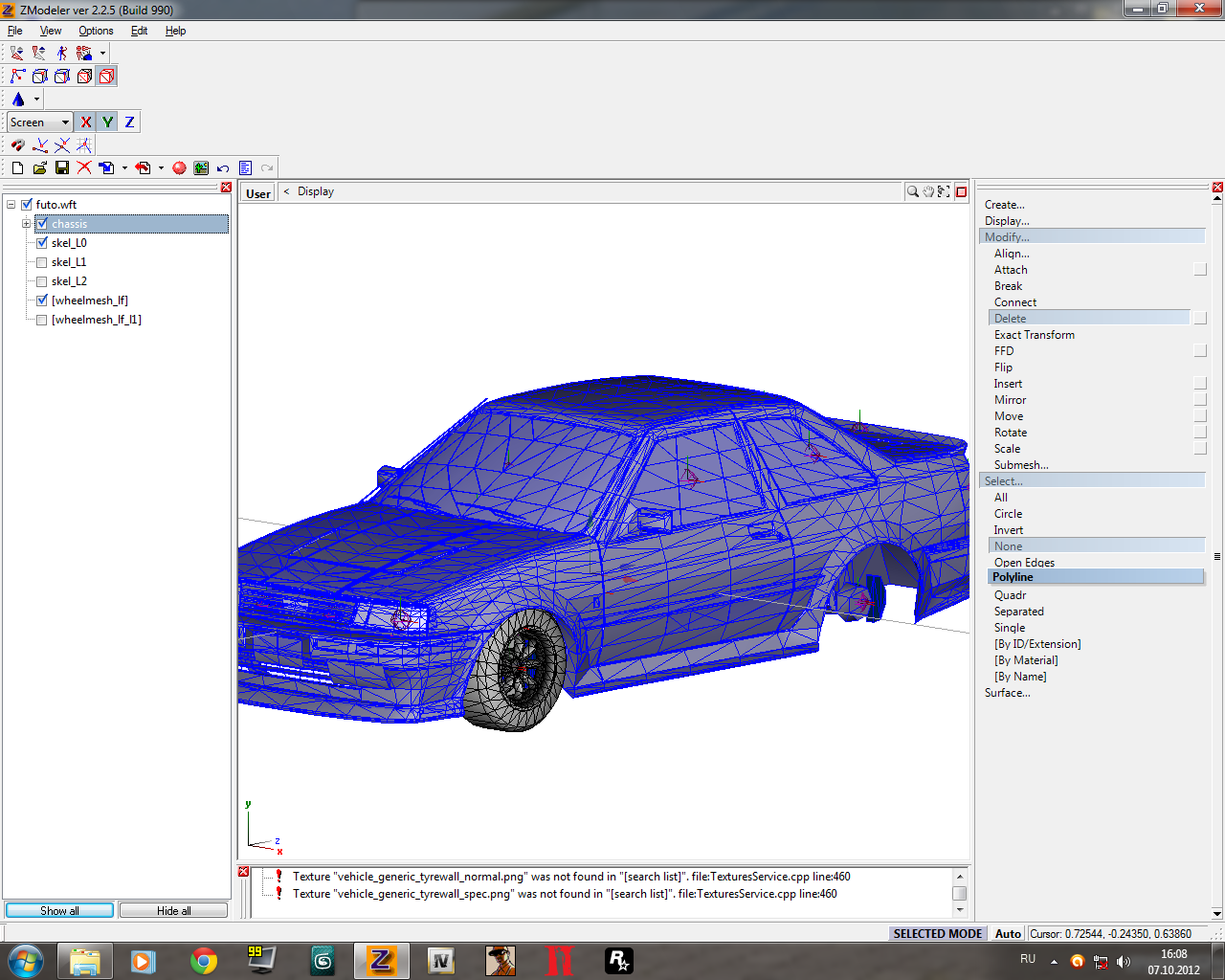The width and height of the screenshot is (1225, 980).
Task: Click the viewport zoom-extents icon
Action: [x=944, y=191]
